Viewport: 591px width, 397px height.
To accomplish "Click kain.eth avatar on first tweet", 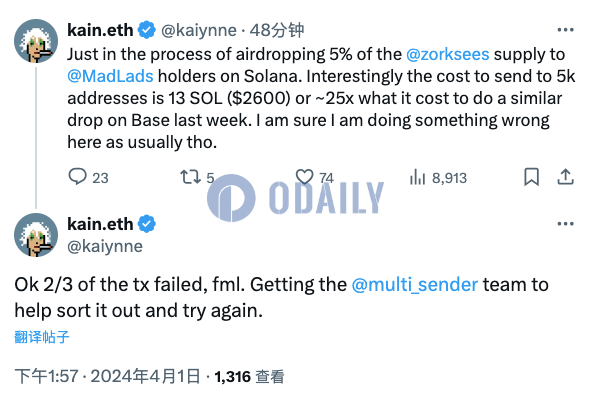I will [36, 41].
